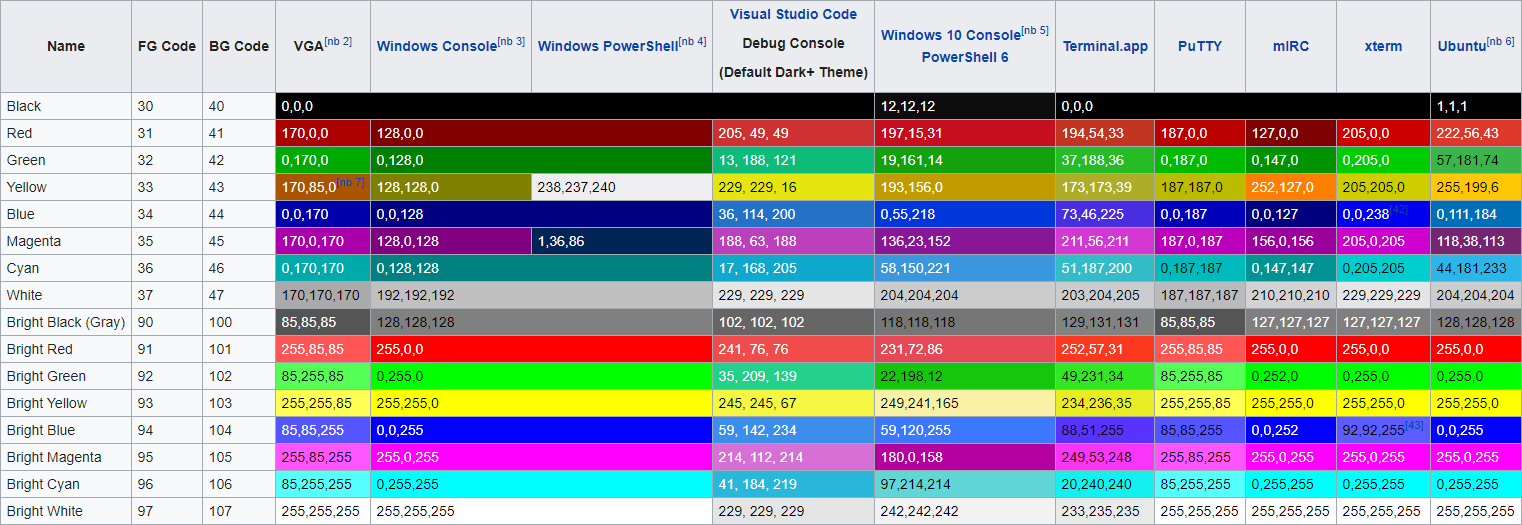
Task: Open the Windows 10 Console link
Action: pos(950,36)
